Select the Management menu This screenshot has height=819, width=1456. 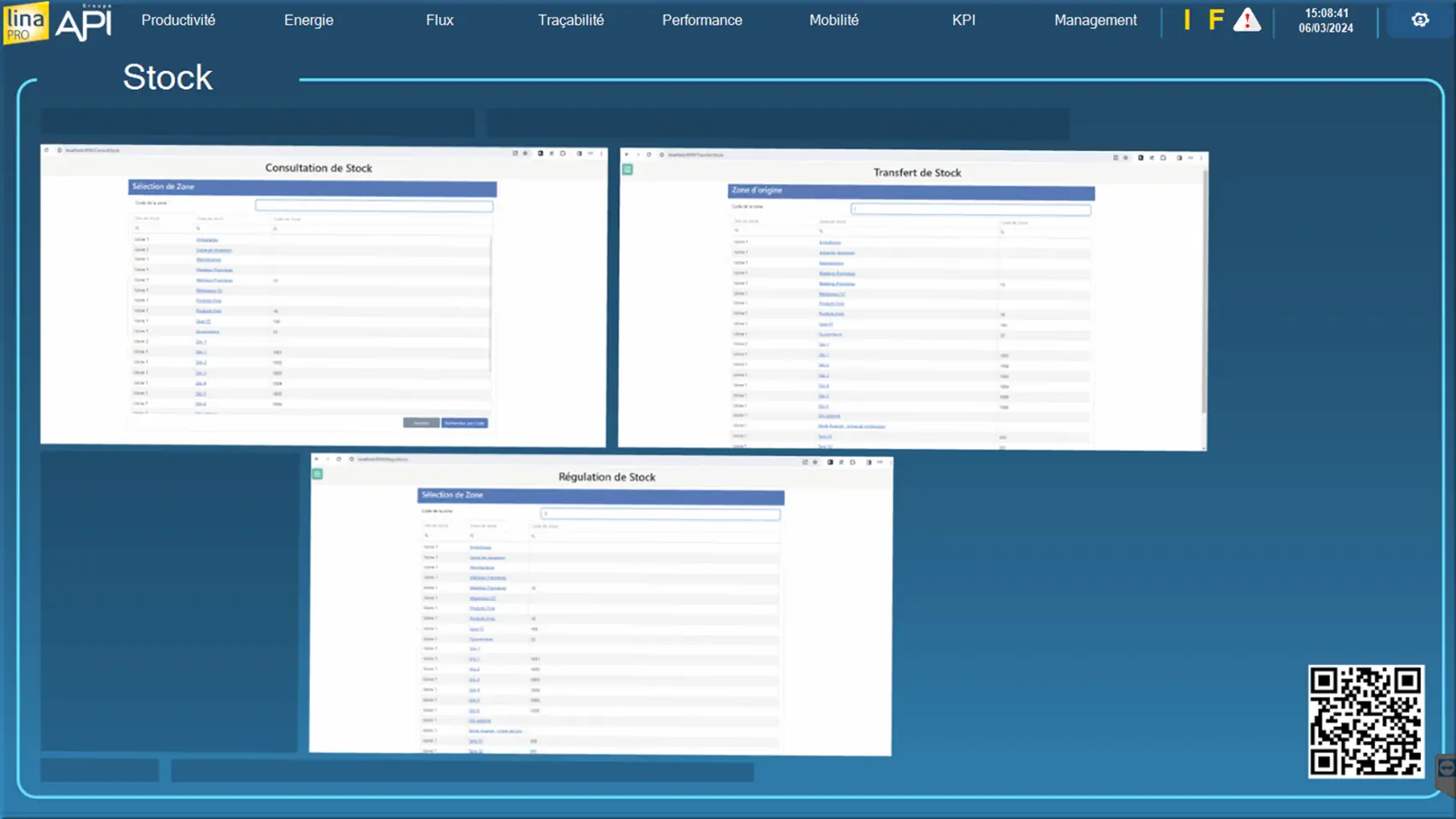pyautogui.click(x=1095, y=20)
